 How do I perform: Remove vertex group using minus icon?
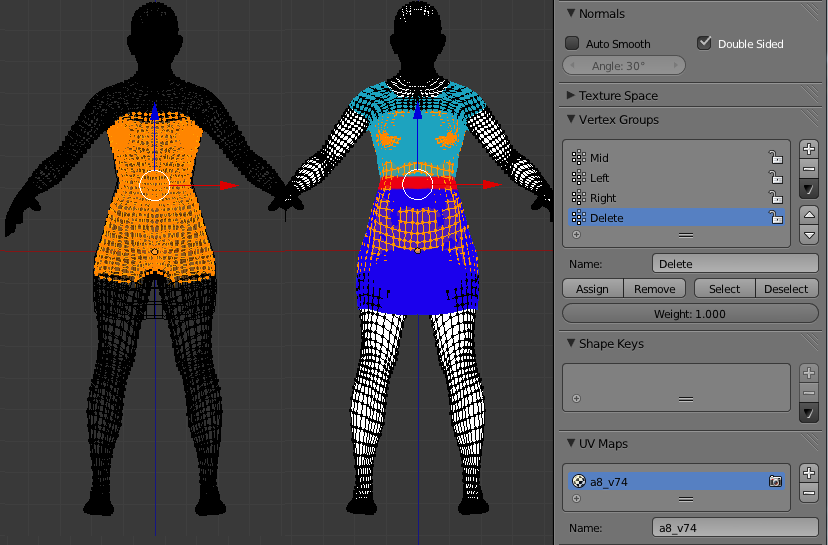point(809,169)
